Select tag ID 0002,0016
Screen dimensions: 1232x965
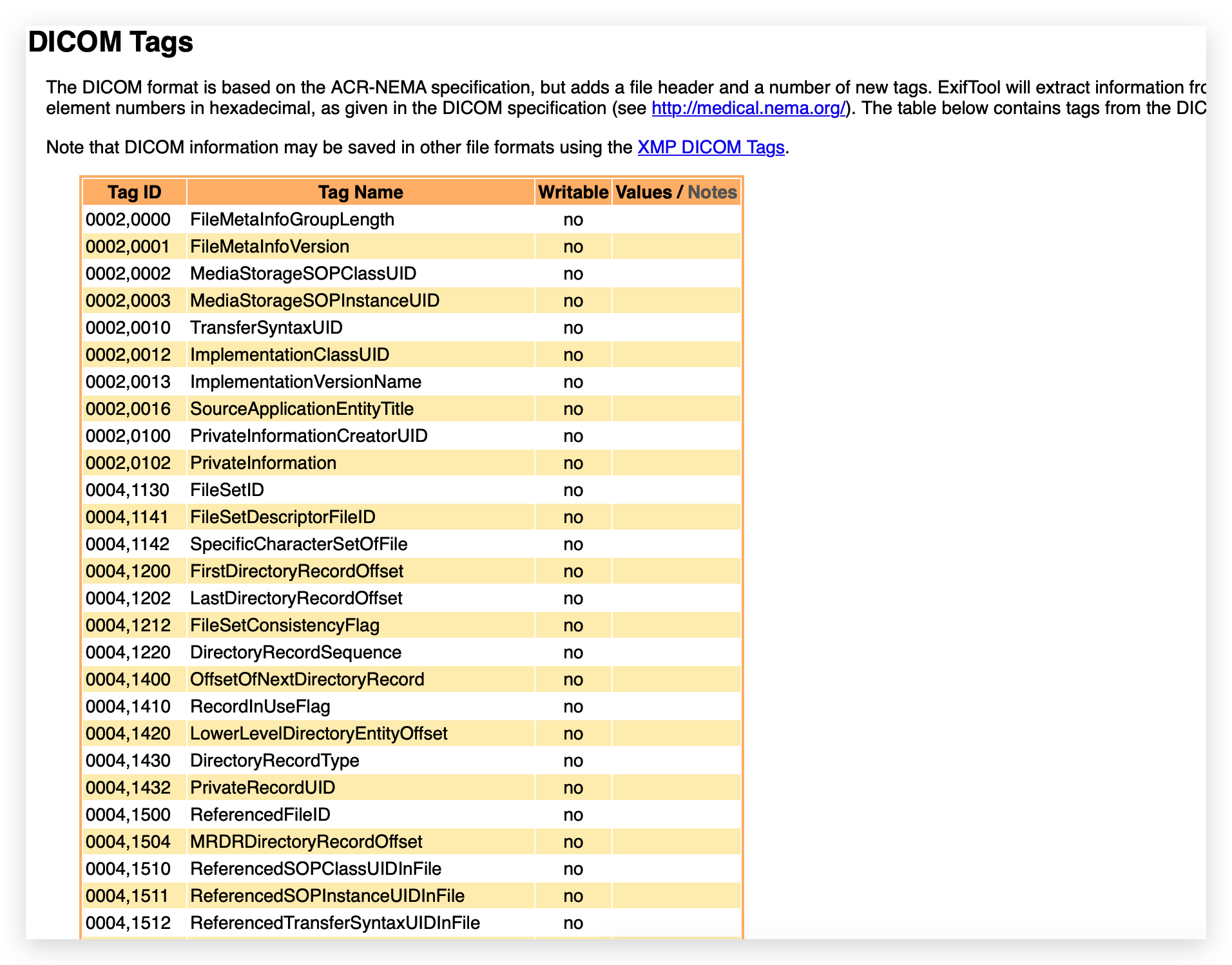[128, 409]
